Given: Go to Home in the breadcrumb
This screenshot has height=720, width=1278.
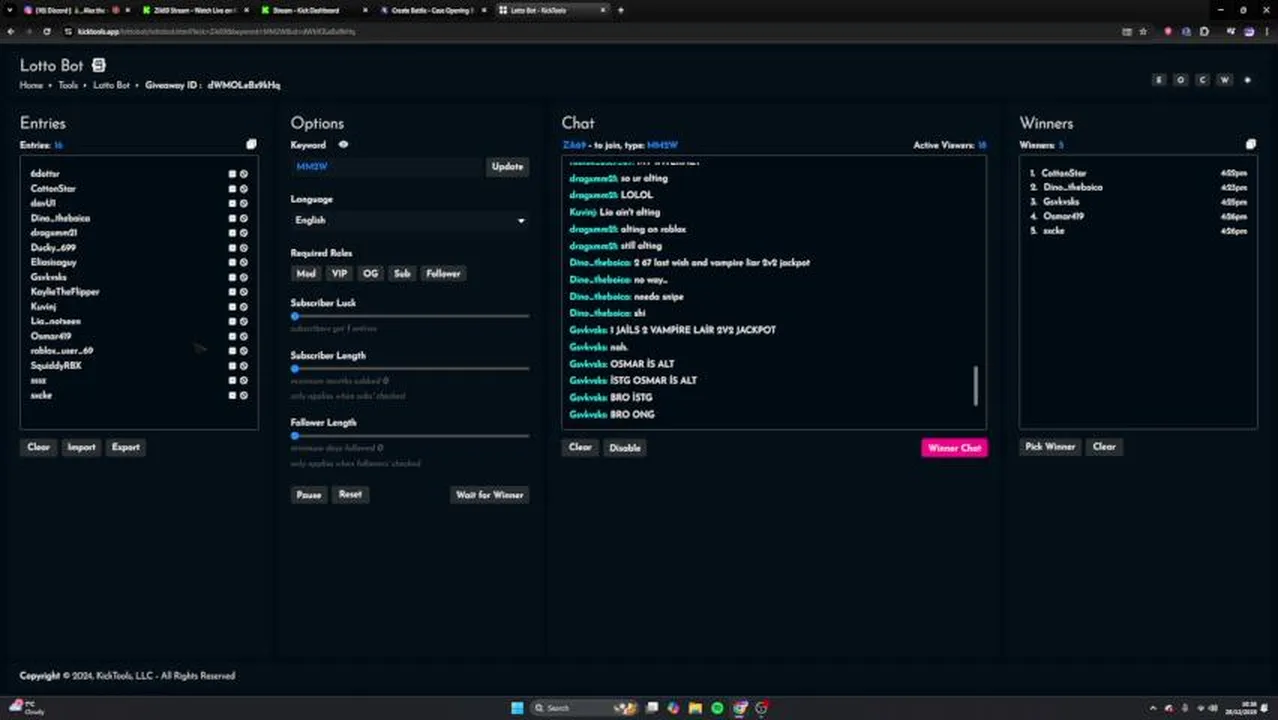Looking at the screenshot, I should pos(31,85).
